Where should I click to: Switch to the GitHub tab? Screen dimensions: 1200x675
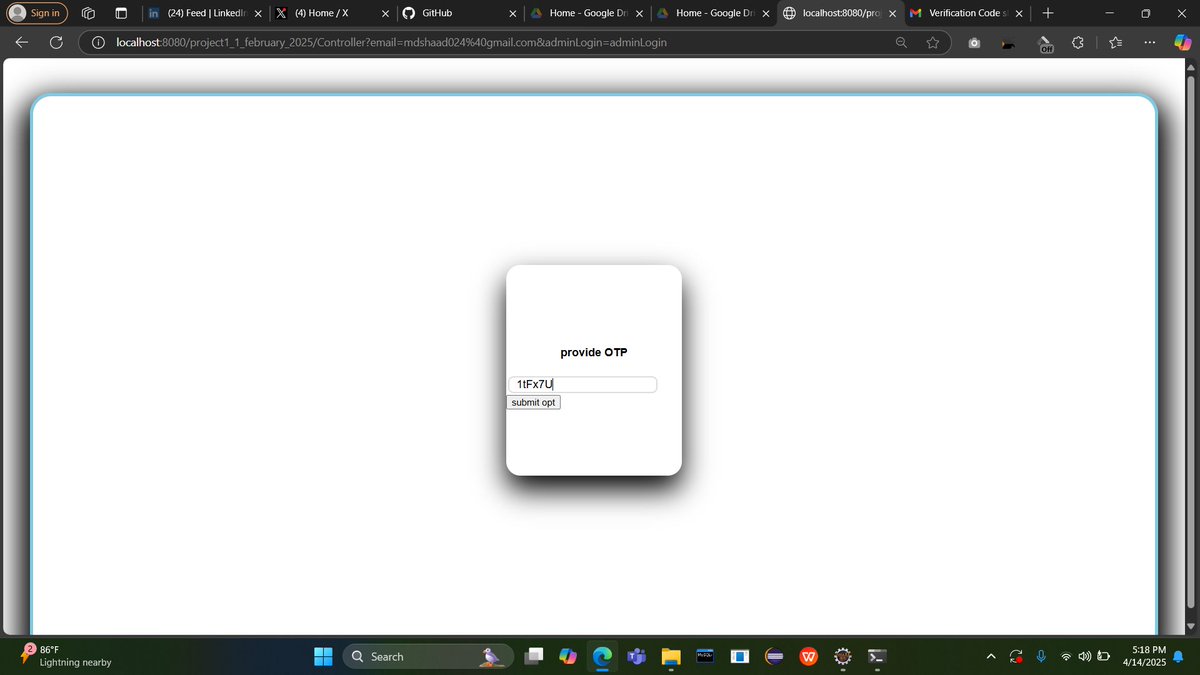(x=458, y=13)
